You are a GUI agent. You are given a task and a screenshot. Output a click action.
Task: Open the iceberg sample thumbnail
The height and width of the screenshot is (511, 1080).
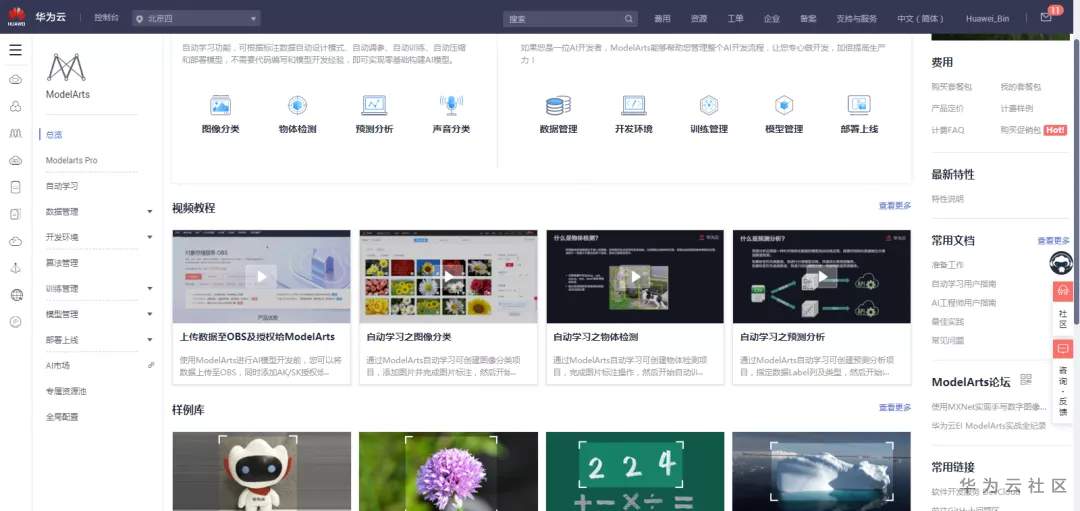click(x=822, y=471)
